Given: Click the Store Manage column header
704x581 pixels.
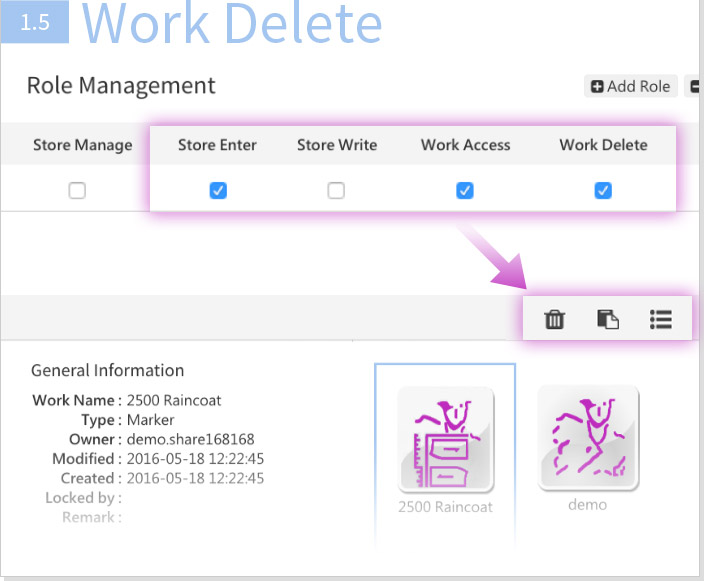Looking at the screenshot, I should pyautogui.click(x=82, y=145).
